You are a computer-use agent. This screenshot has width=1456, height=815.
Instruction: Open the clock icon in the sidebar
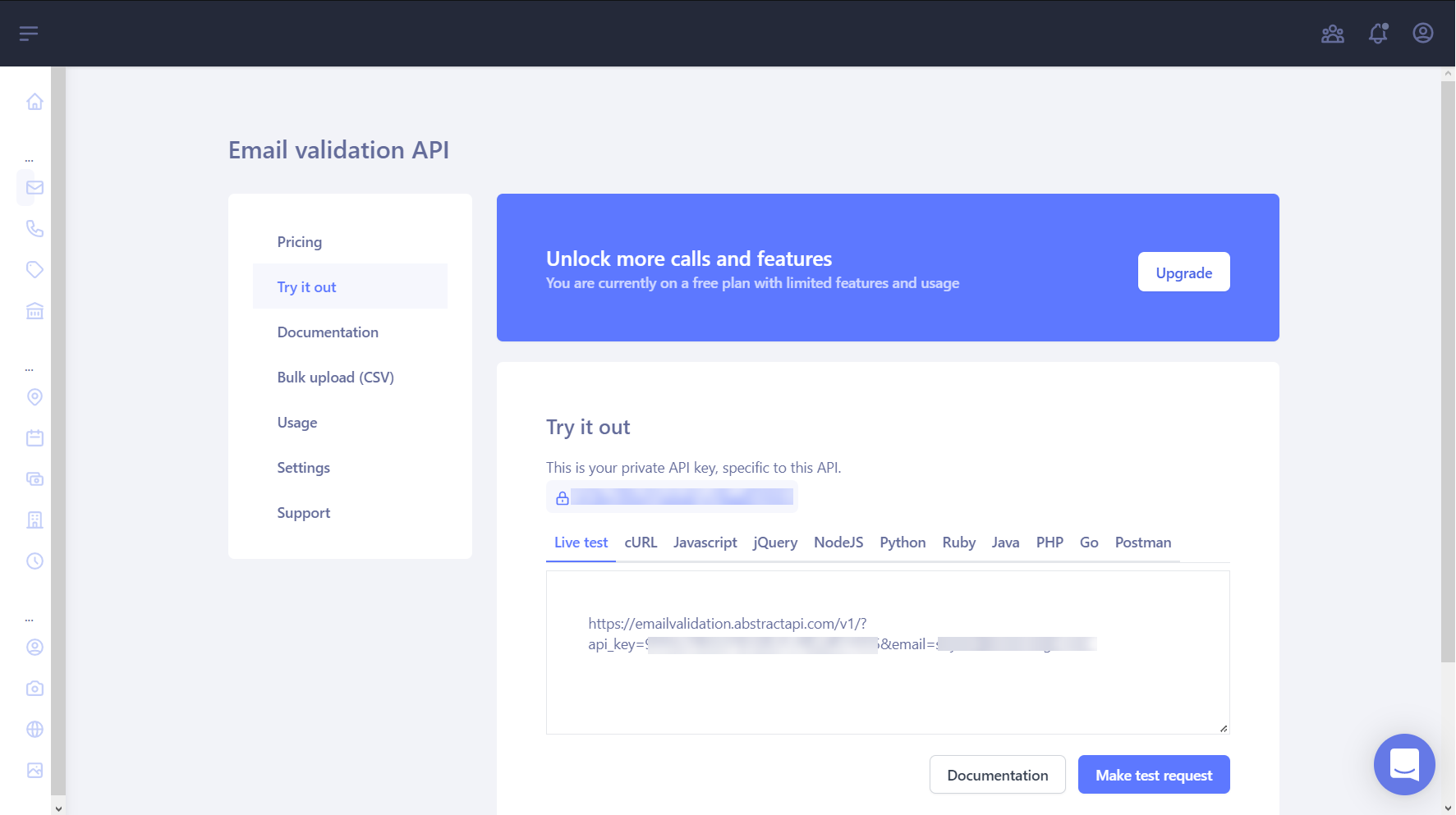point(34,561)
